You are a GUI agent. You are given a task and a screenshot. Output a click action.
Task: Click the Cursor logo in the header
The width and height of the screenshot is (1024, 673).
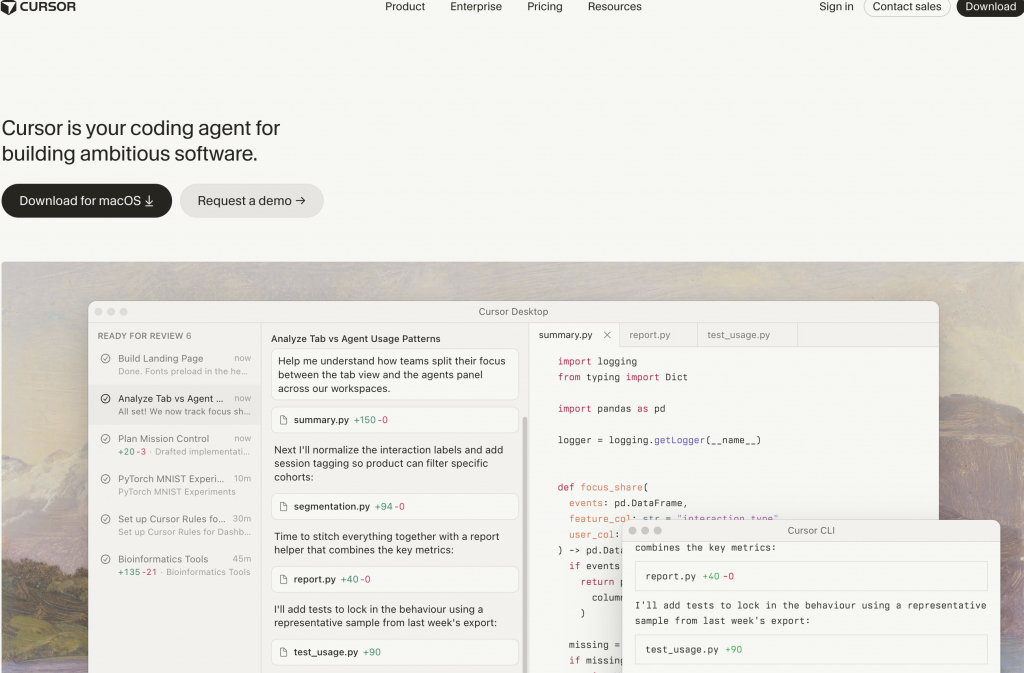[x=39, y=7]
